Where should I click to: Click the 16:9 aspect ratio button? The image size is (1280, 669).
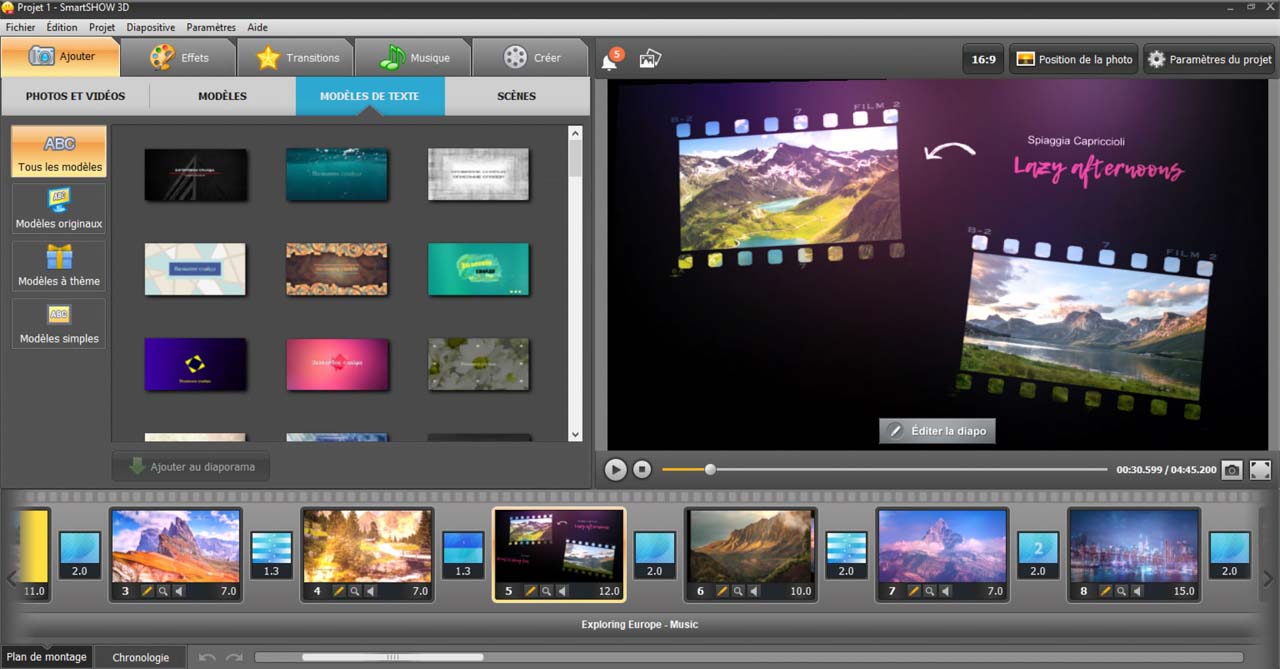point(983,59)
